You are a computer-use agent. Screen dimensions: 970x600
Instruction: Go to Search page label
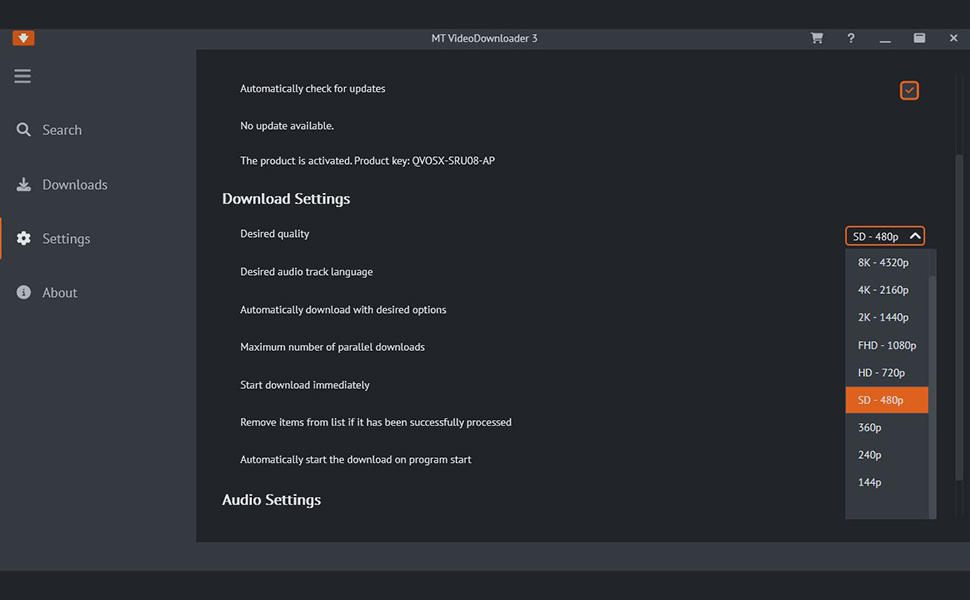(x=62, y=130)
